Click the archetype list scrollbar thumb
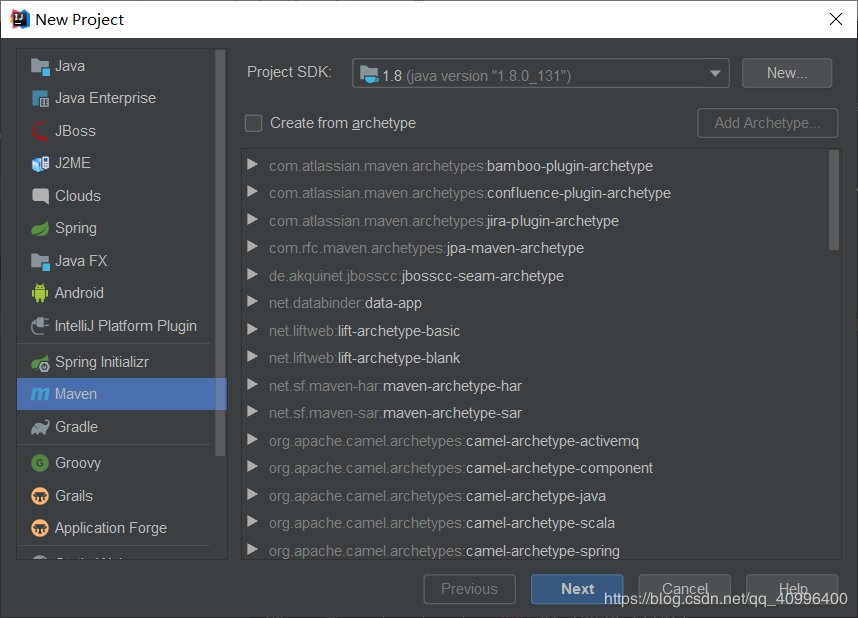 834,200
